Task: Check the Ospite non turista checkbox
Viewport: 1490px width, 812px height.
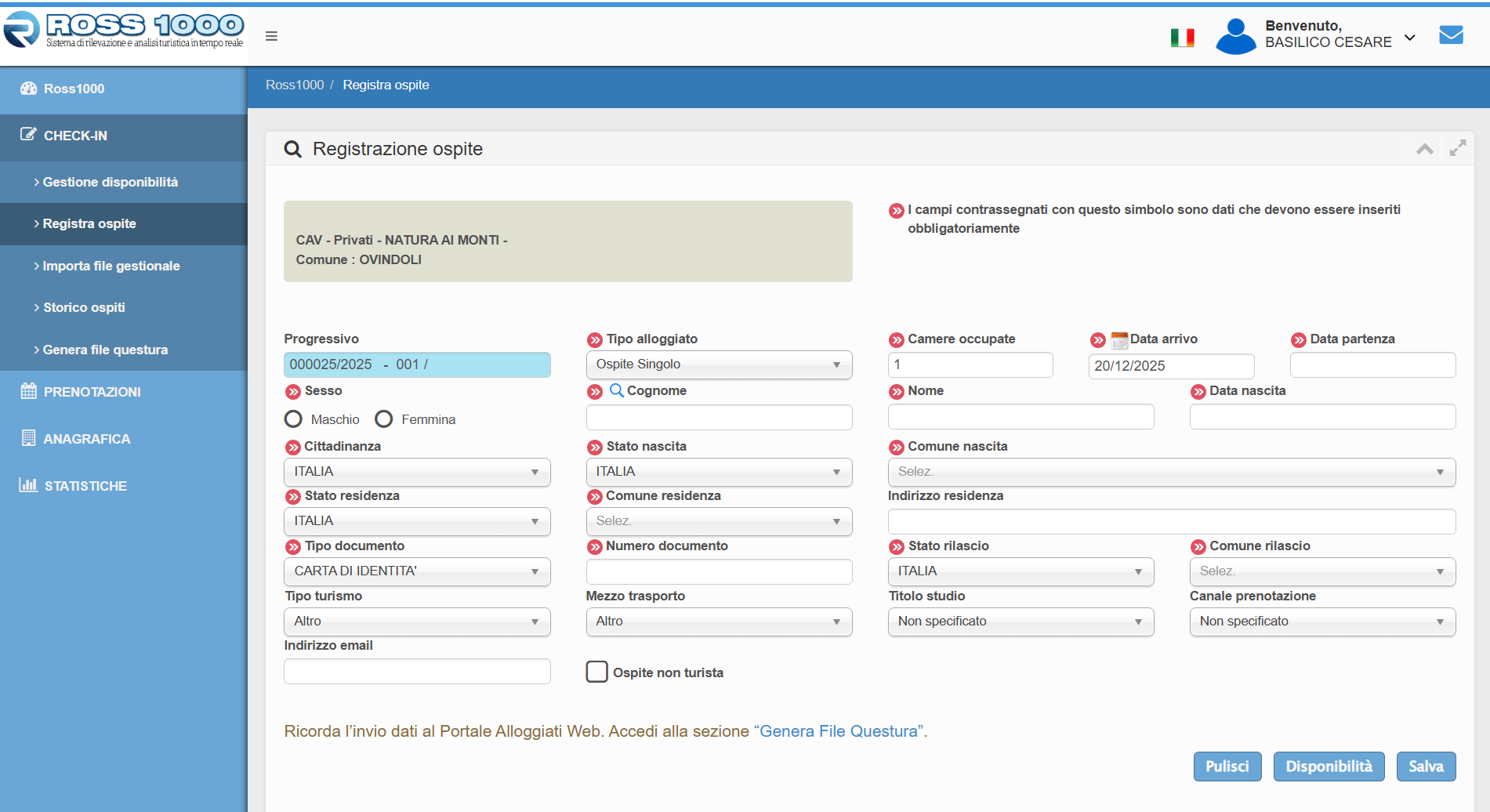Action: coord(596,672)
